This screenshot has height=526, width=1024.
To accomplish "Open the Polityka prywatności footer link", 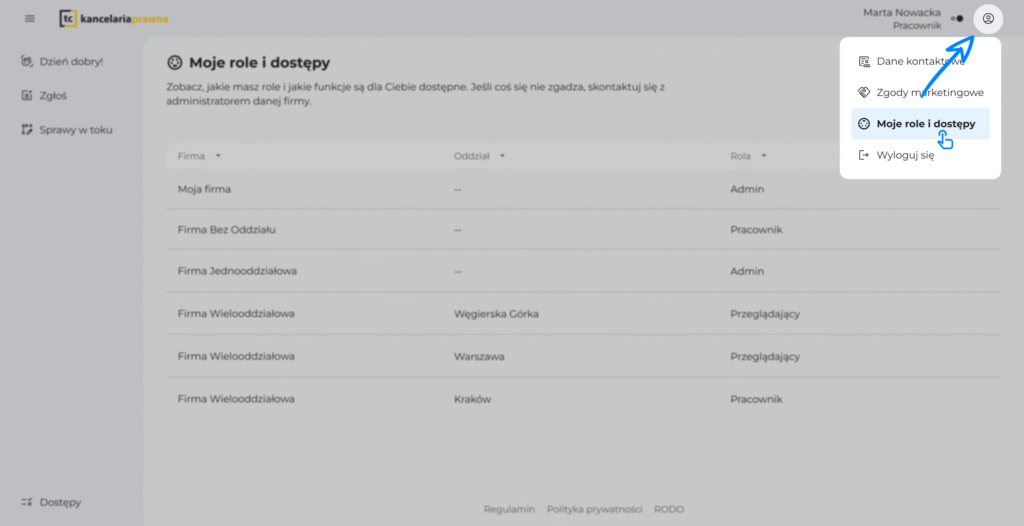I will click(x=594, y=509).
